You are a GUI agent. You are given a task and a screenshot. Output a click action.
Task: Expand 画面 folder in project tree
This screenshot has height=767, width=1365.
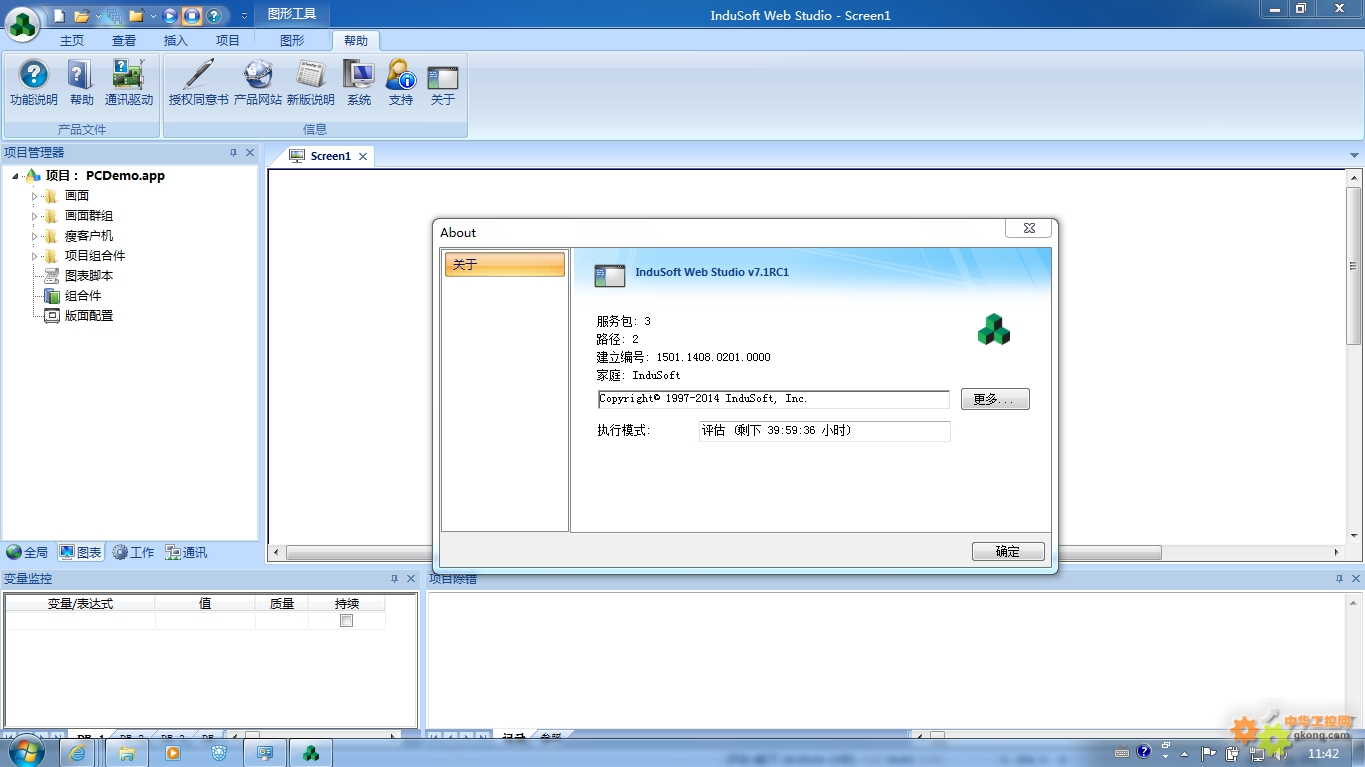(x=35, y=196)
